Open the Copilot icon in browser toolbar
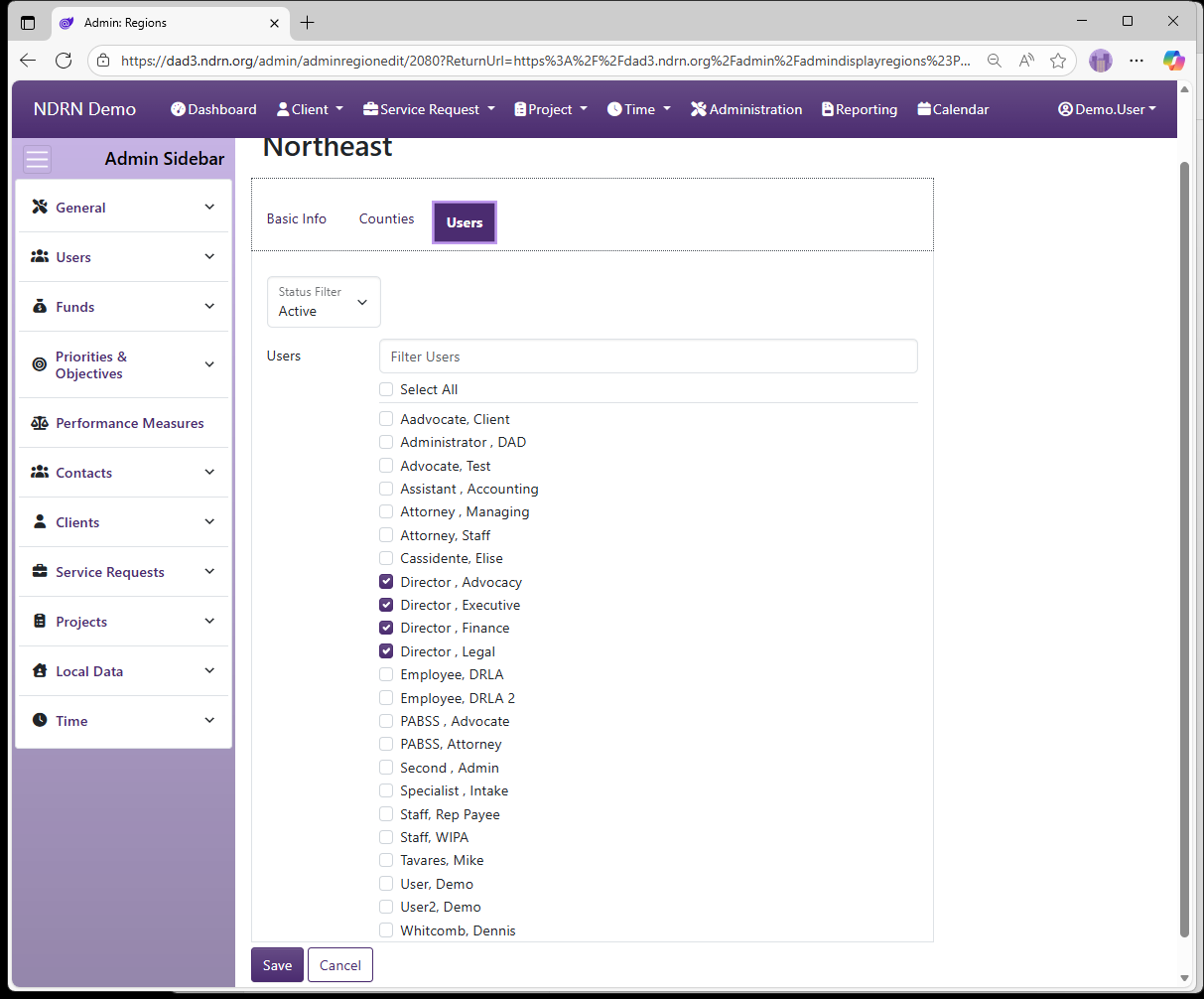 [x=1173, y=61]
